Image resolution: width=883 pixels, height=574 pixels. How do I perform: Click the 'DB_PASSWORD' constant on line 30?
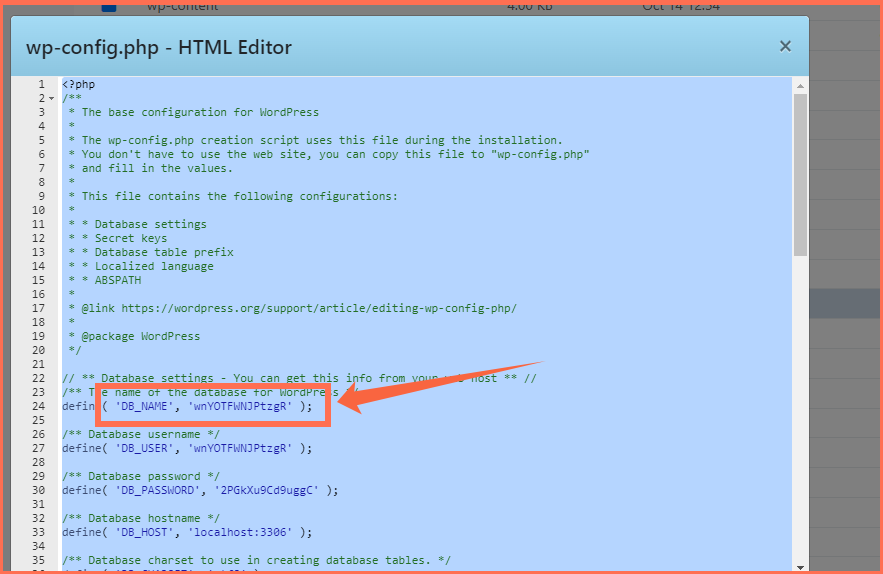point(157,490)
